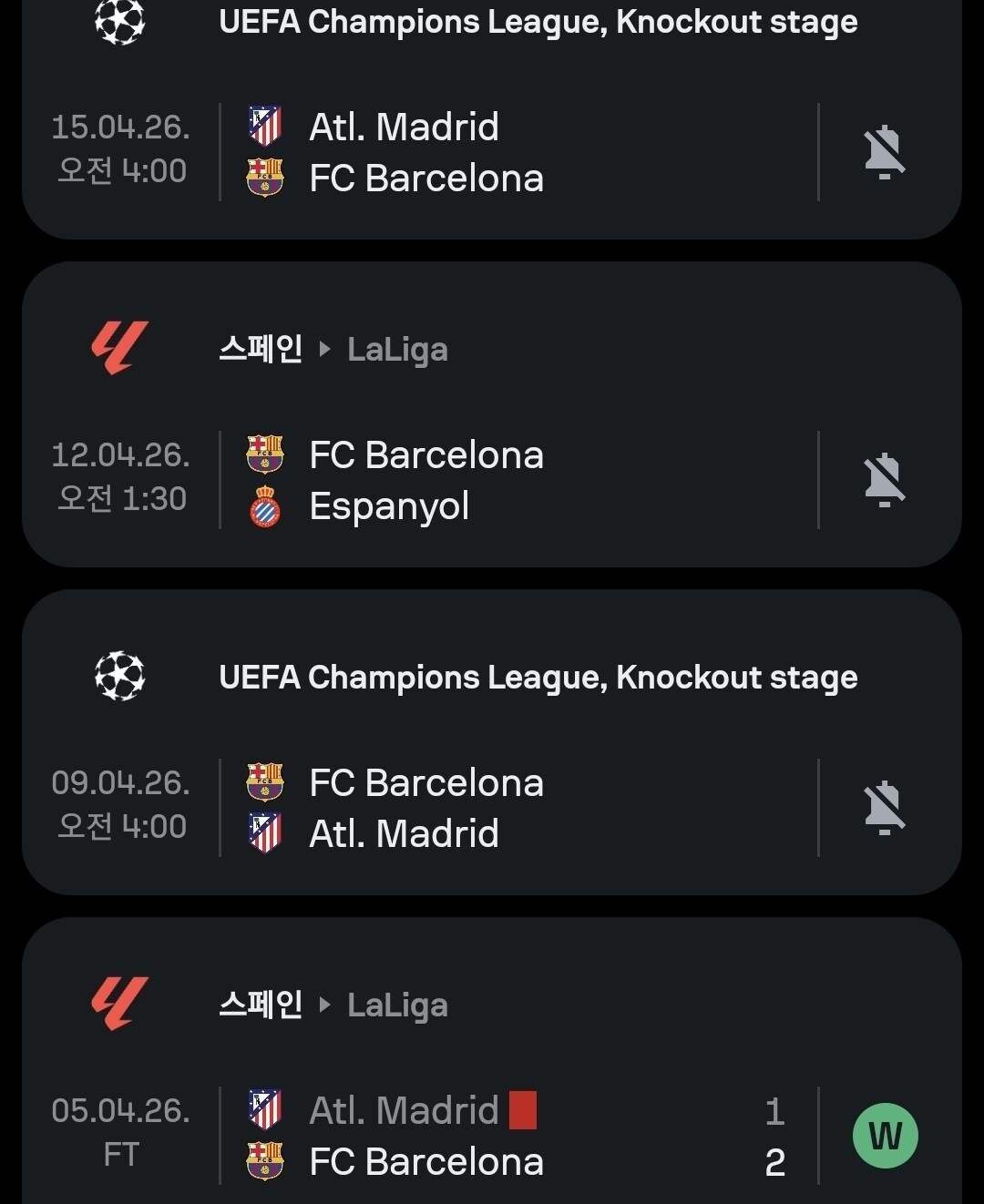Toggle notification bell for 15.04.26 Champions League match
The image size is (984, 1204).
884,151
